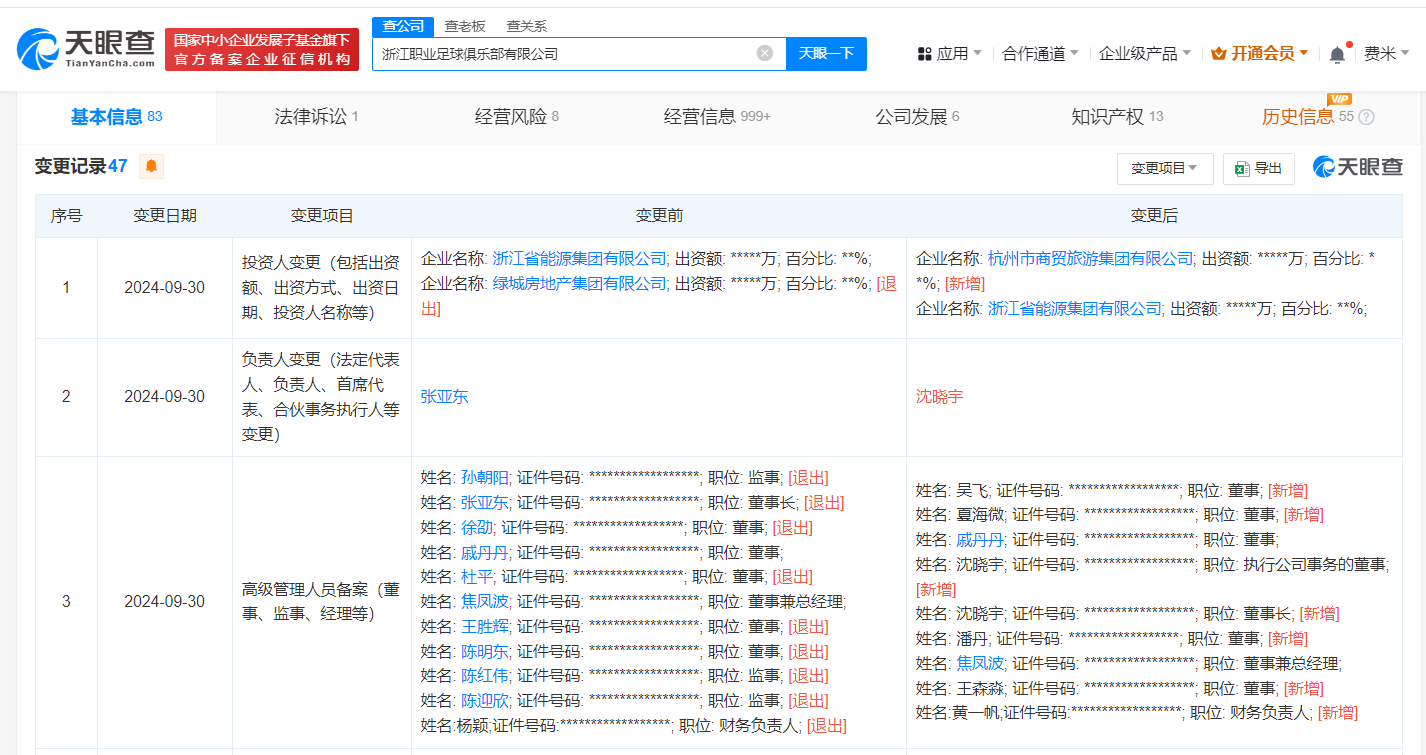
Task: Open the 合作通道 dropdown
Action: point(1034,52)
